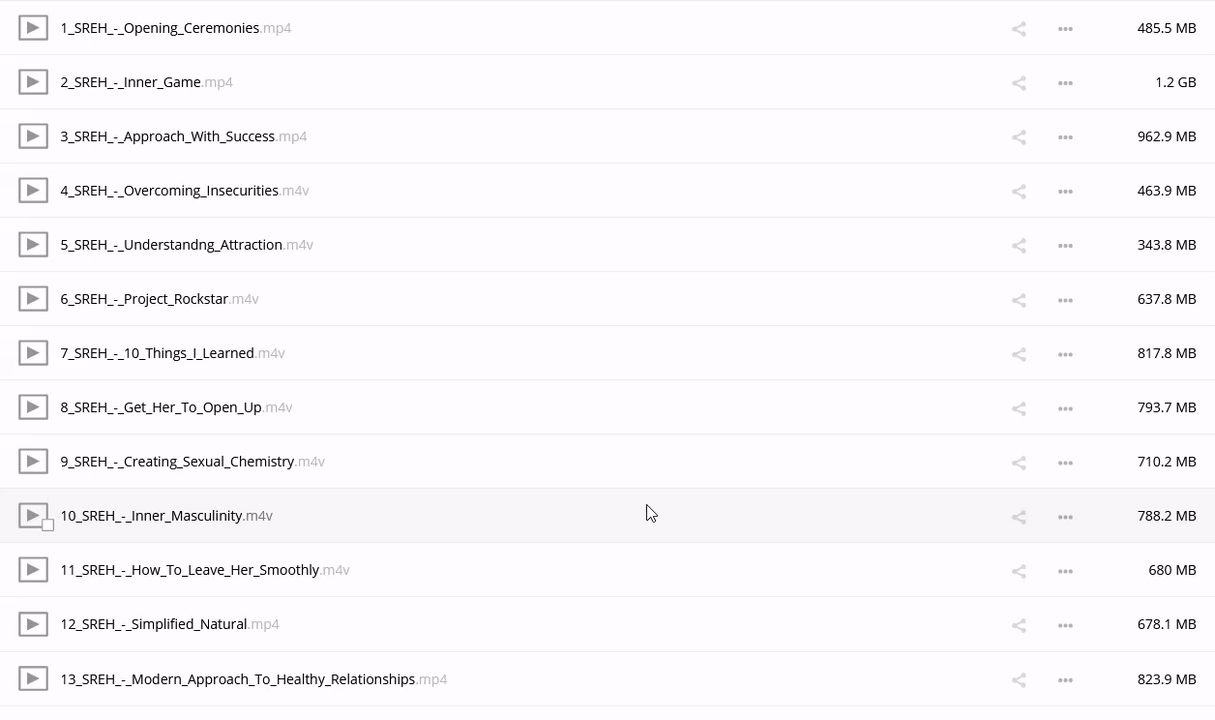Click video icon of 13_SREH Modern_Approach file
Viewport: 1215px width, 720px height.
pyautogui.click(x=33, y=678)
